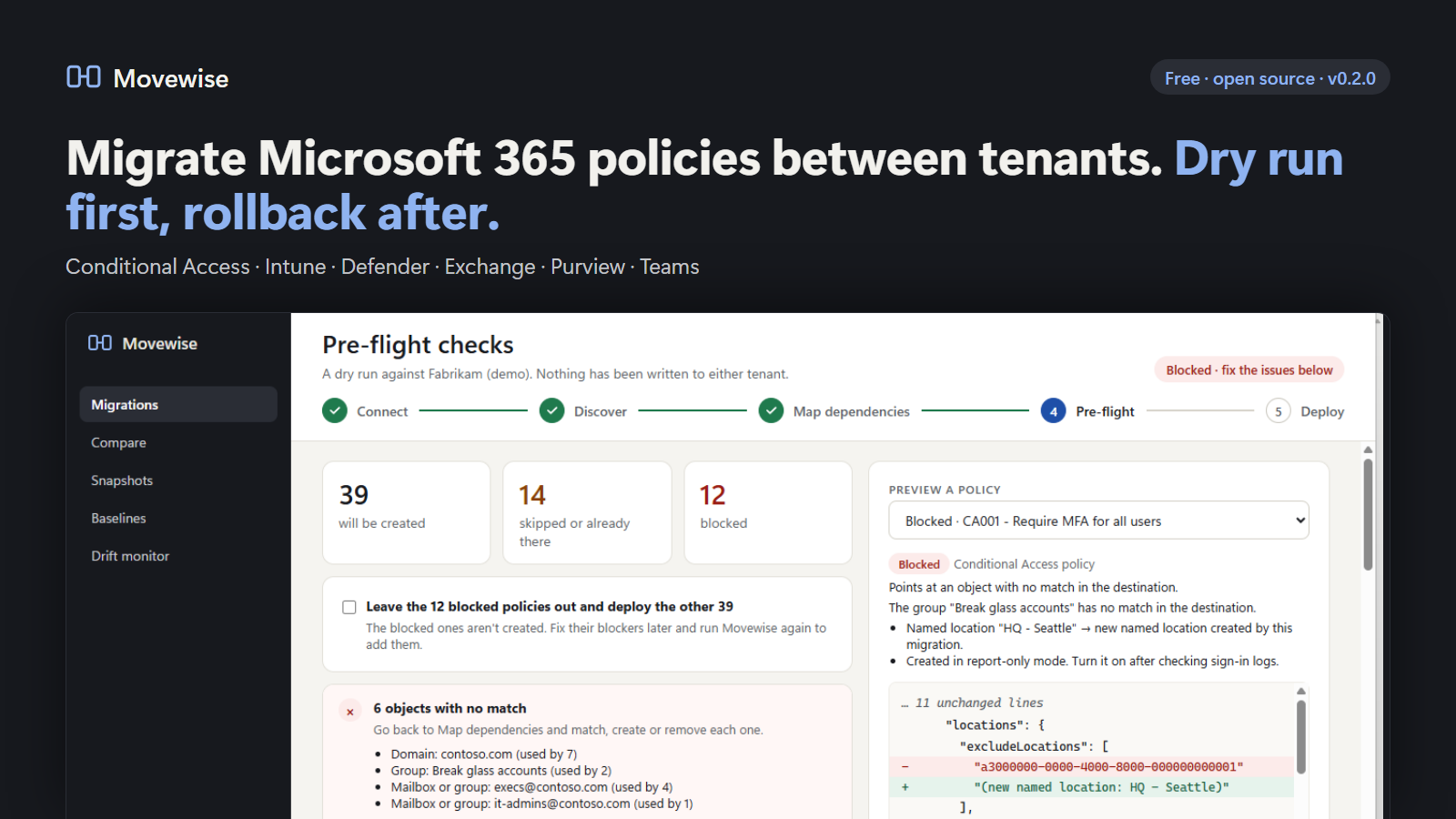Click the Map dependencies step checkmark

772,411
